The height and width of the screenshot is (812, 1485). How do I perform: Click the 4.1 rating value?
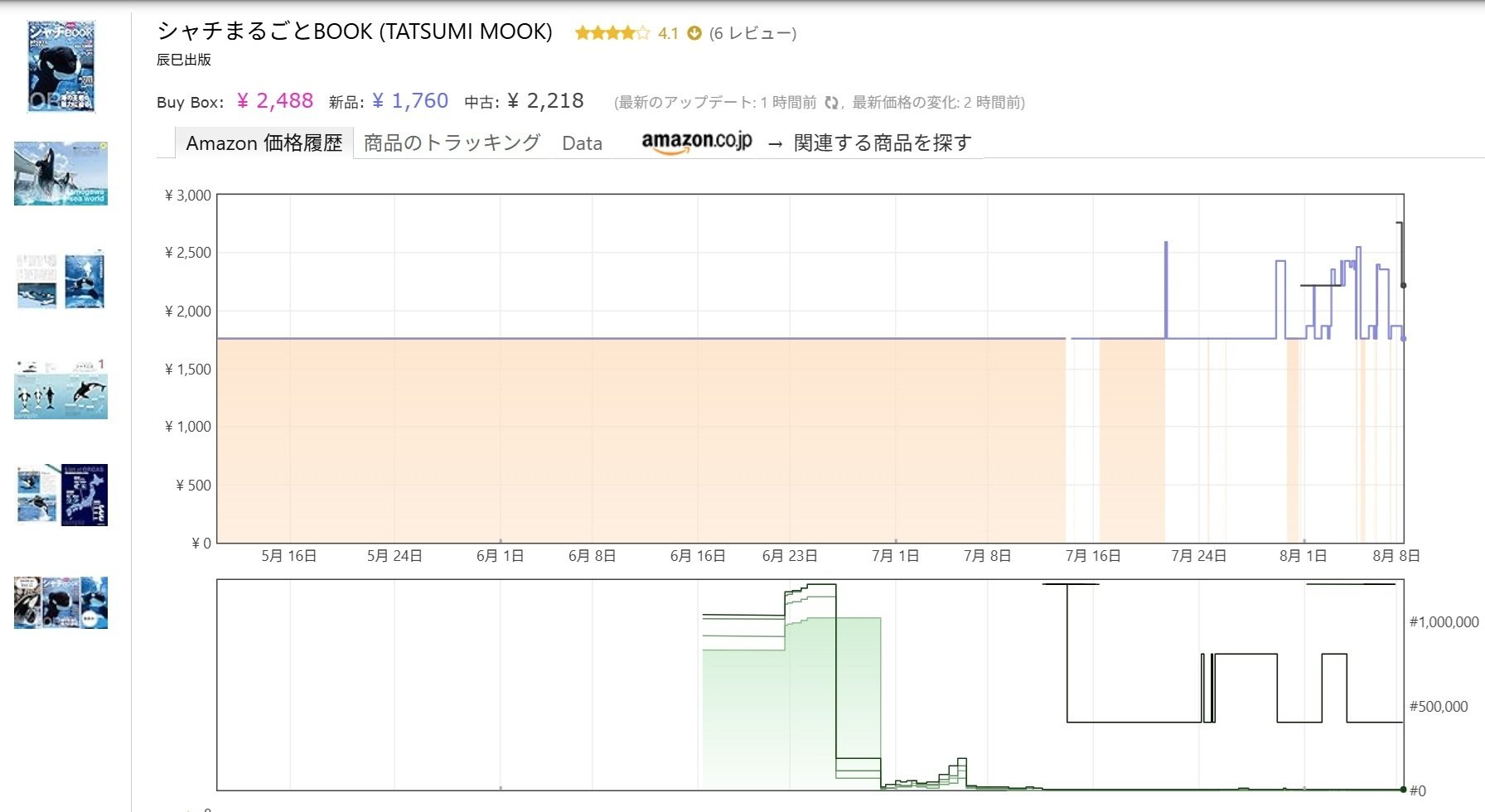668,33
